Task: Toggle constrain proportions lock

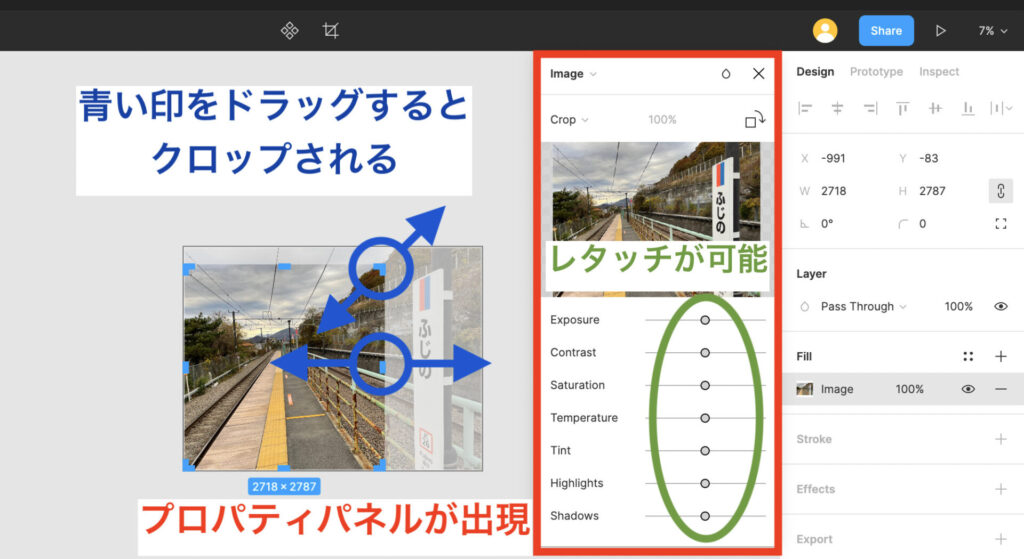Action: (1000, 191)
